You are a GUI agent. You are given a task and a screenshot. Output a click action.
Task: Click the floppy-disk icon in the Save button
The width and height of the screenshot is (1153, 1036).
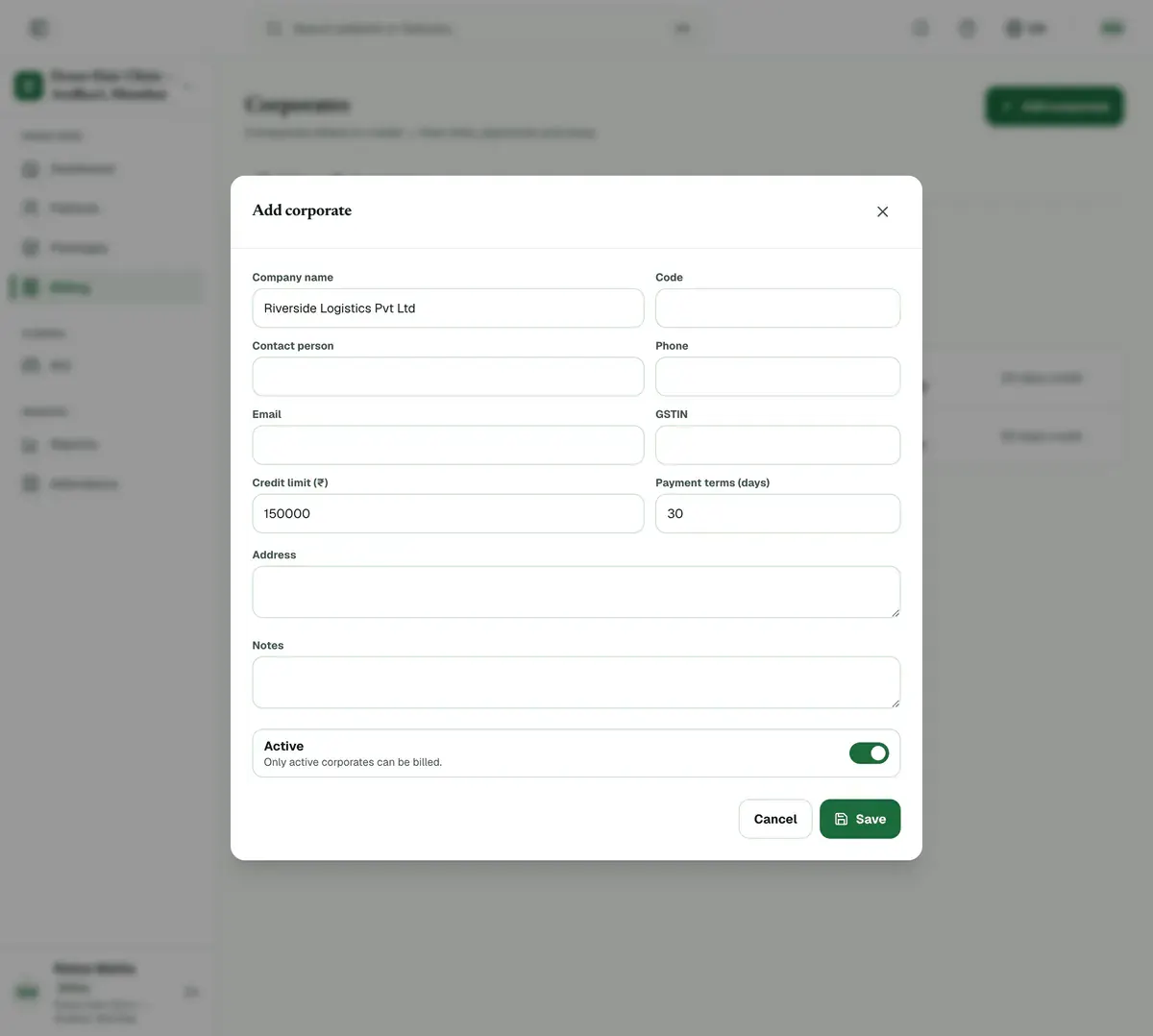(x=841, y=819)
